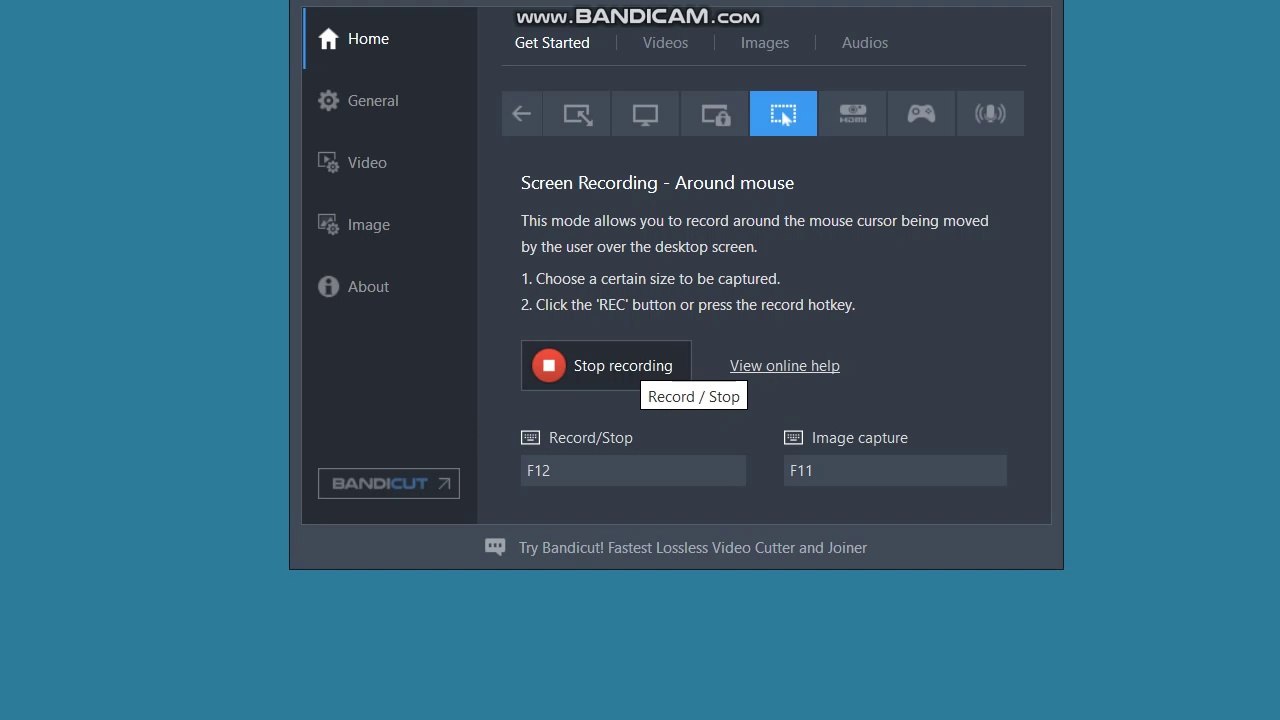Open the Home section in sidebar
1280x720 pixels.
pyautogui.click(x=390, y=39)
